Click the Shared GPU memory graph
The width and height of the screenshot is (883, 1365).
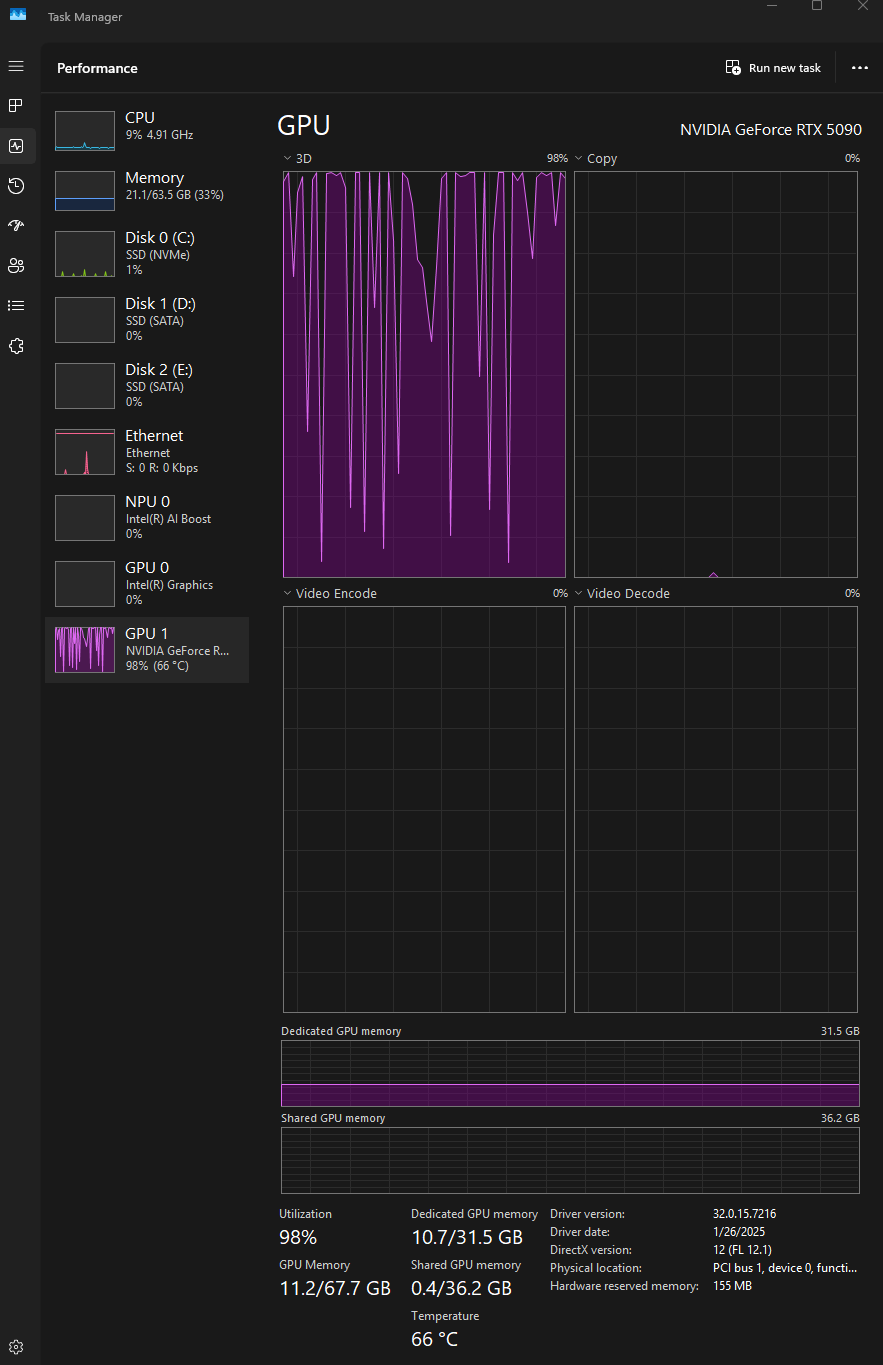[570, 1161]
